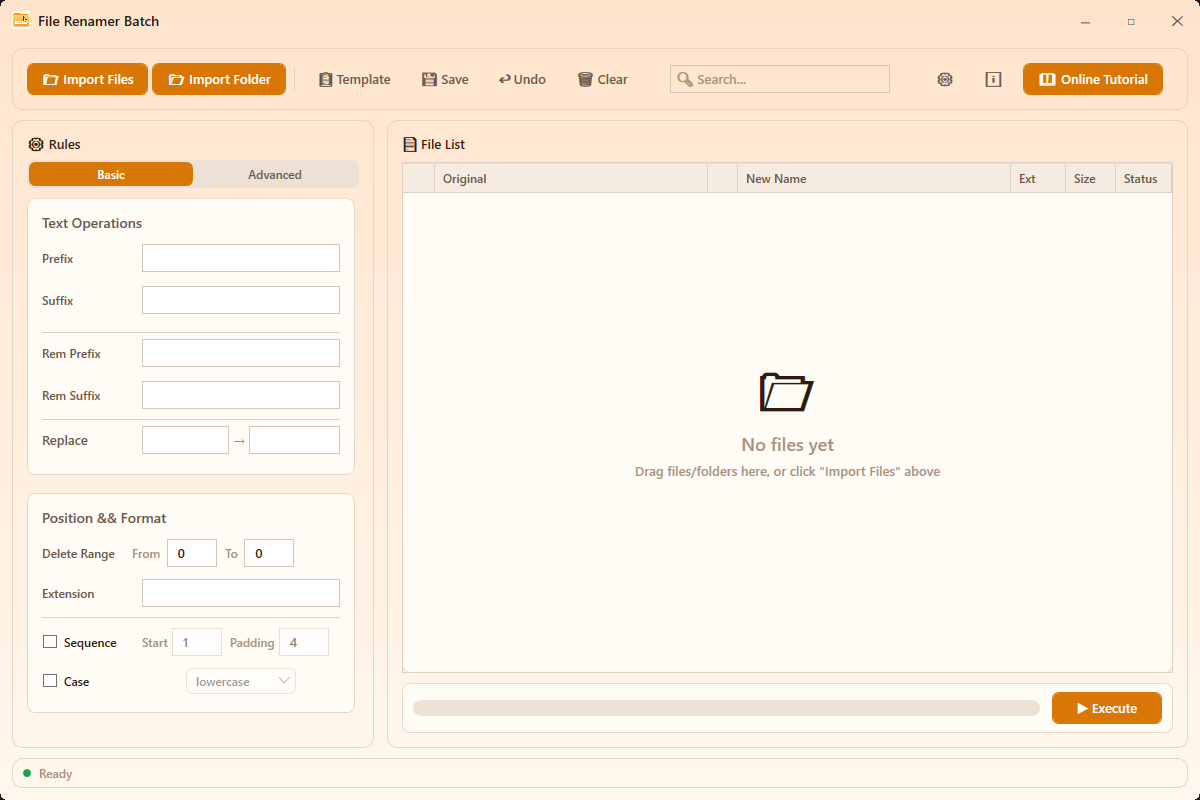Open the Online Tutorial
Viewport: 1200px width, 800px height.
(x=1093, y=79)
